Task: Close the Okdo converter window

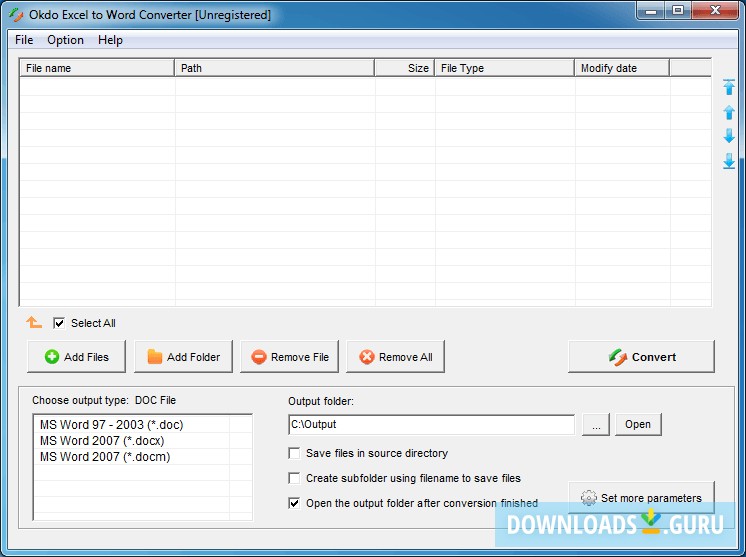Action: (715, 10)
